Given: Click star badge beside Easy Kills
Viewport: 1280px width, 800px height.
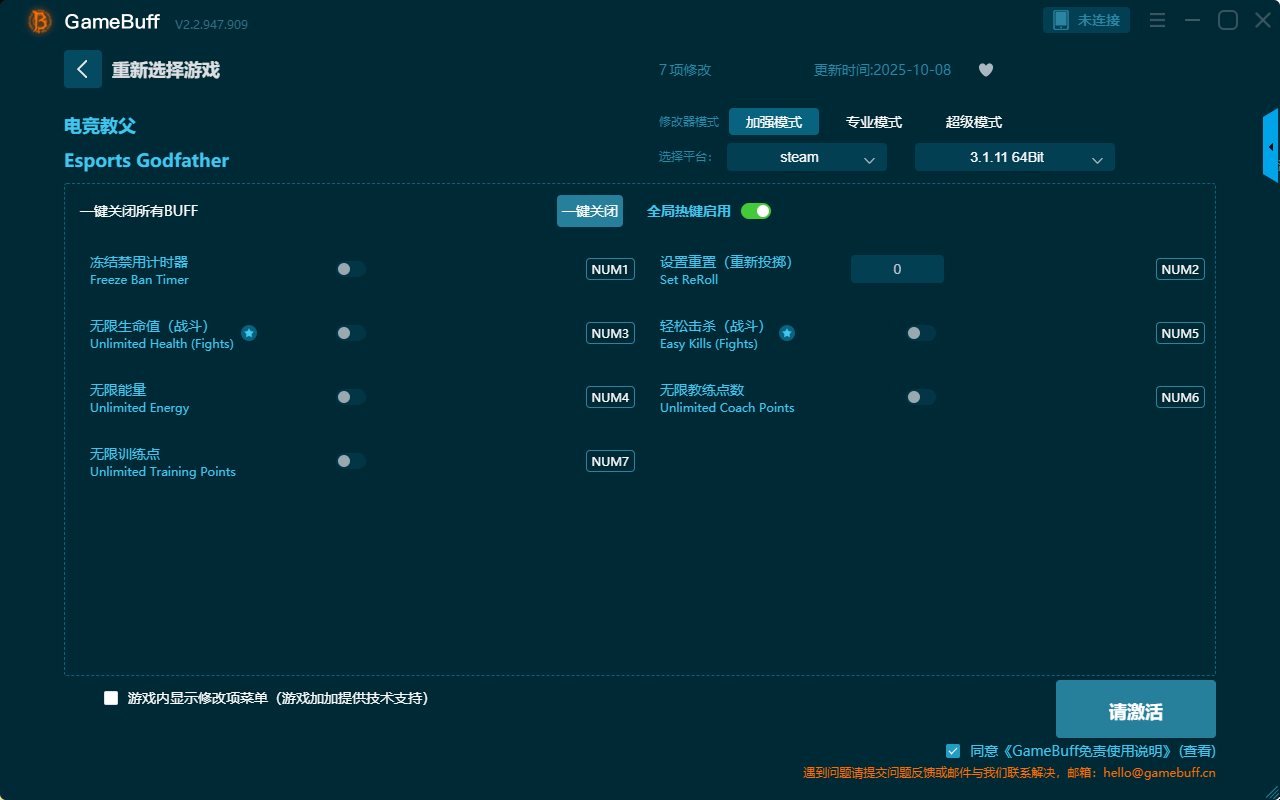Looking at the screenshot, I should click(787, 333).
